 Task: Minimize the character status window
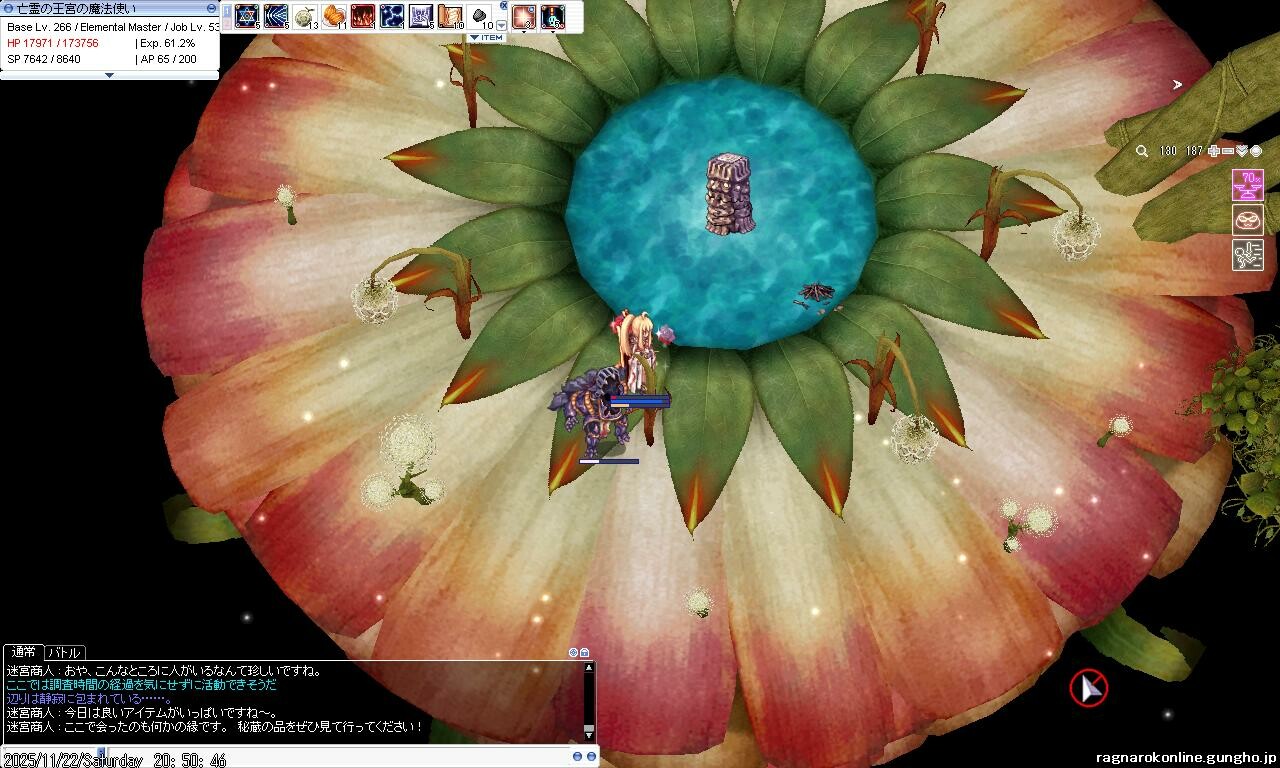pos(211,8)
